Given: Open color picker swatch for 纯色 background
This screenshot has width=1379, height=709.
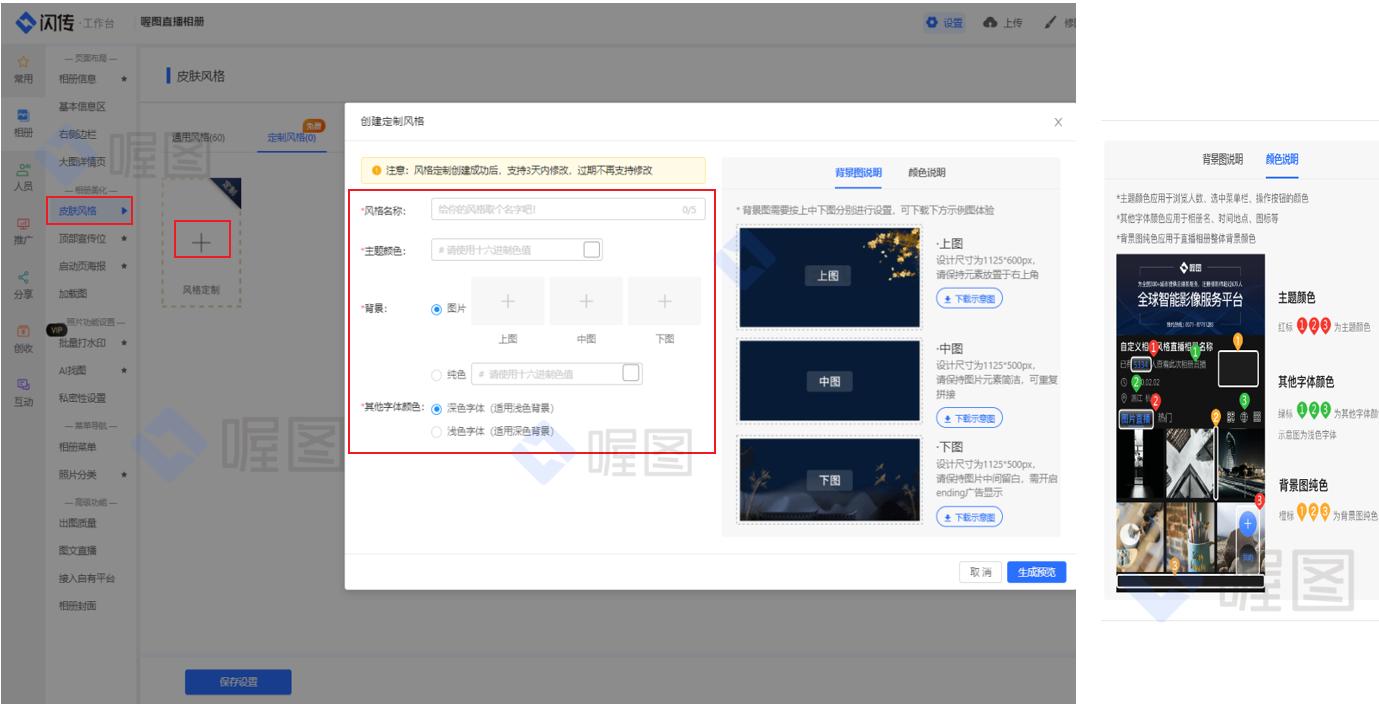Looking at the screenshot, I should [631, 373].
